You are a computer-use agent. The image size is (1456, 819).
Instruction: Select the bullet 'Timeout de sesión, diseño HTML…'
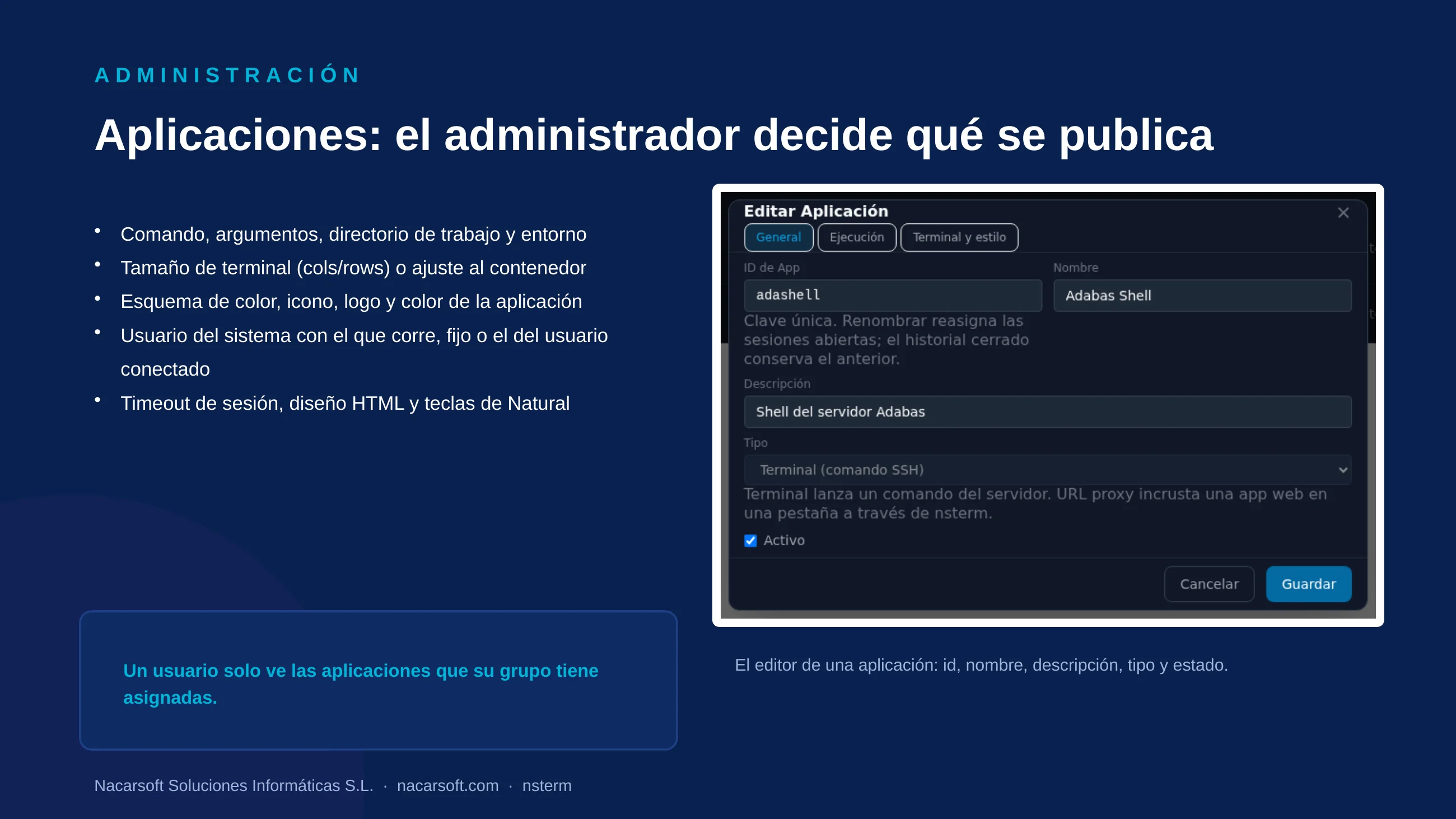pos(345,403)
